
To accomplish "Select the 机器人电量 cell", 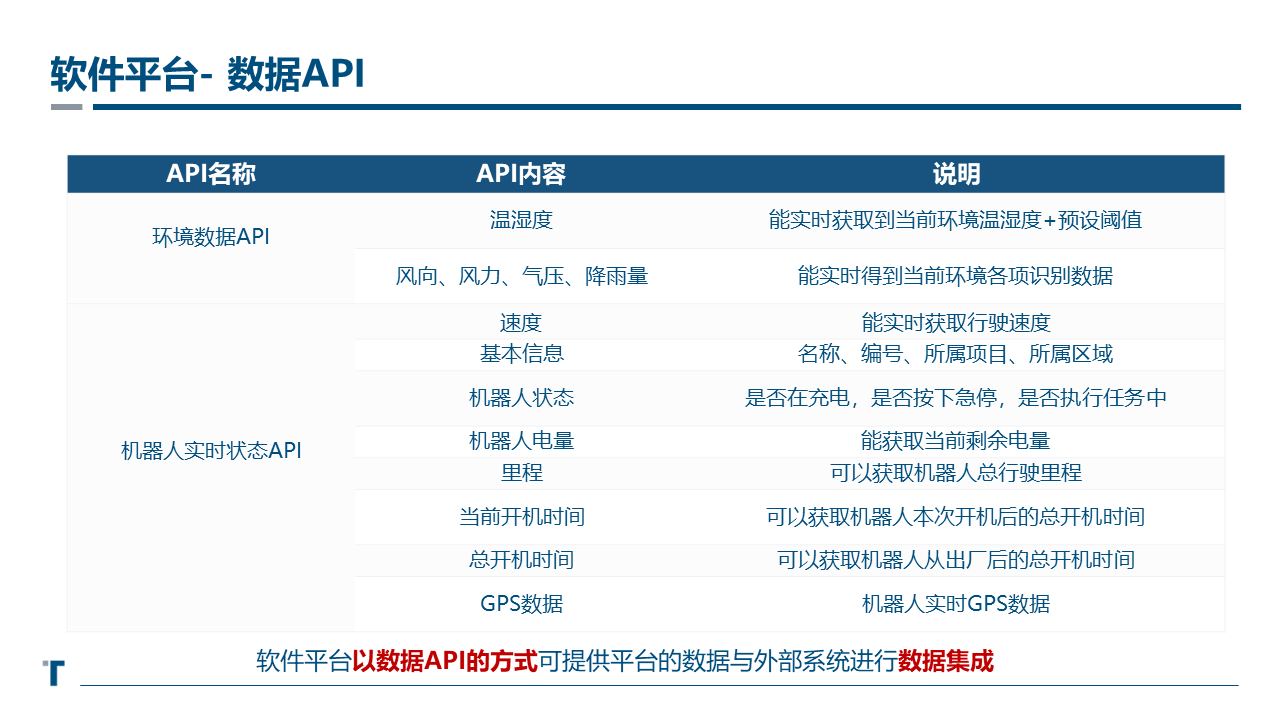I will (x=521, y=441).
